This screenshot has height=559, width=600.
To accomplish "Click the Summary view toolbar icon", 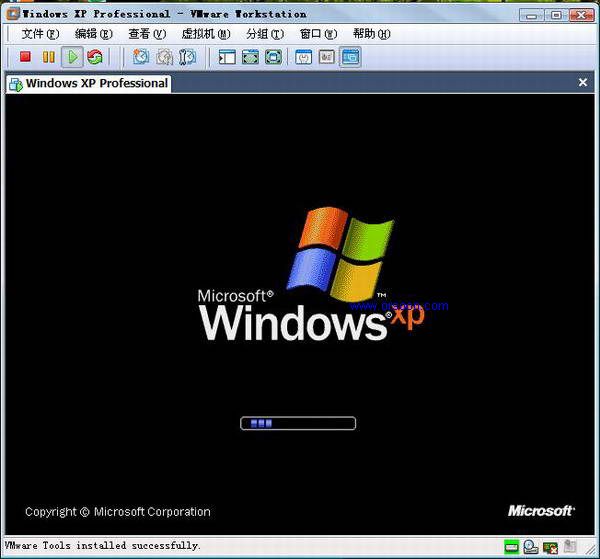I will [x=303, y=57].
